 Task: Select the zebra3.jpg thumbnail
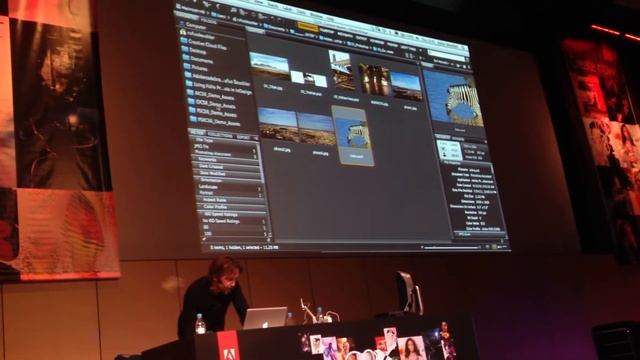point(318,130)
